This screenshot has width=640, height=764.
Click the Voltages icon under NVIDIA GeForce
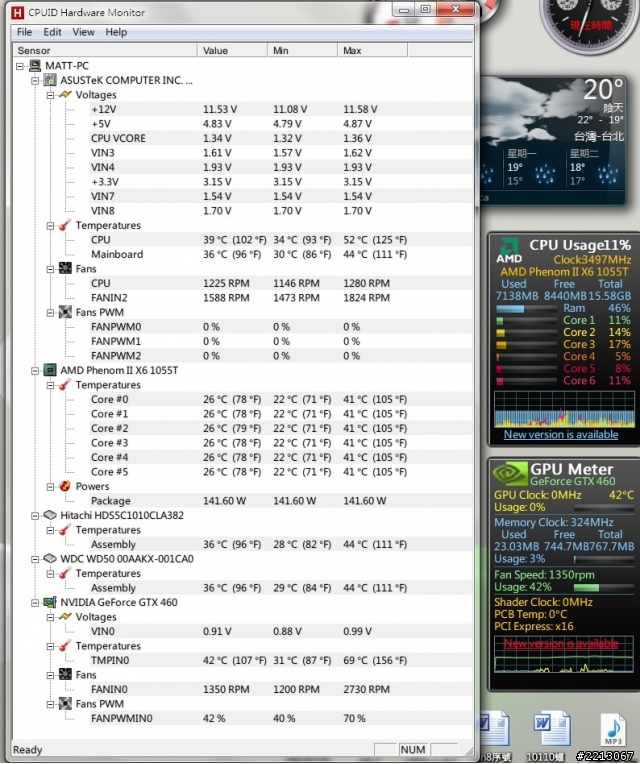[65, 616]
